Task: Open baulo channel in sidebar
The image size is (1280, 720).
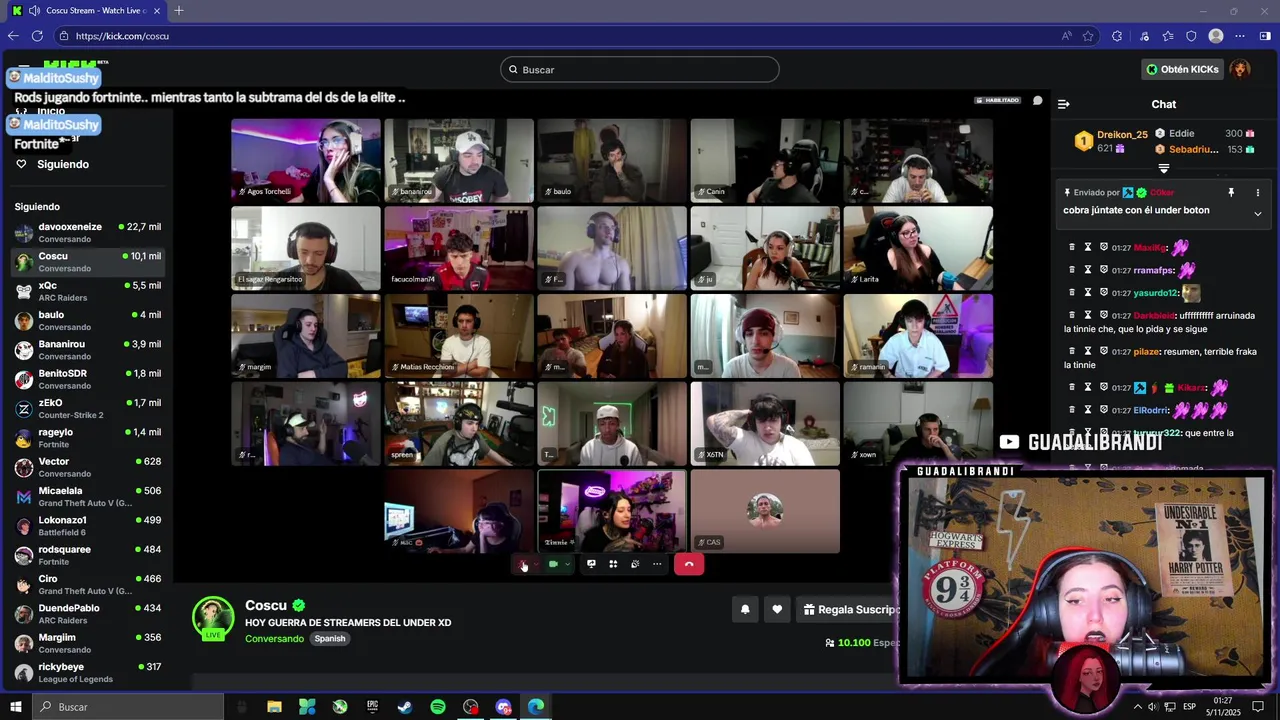Action: (88, 320)
